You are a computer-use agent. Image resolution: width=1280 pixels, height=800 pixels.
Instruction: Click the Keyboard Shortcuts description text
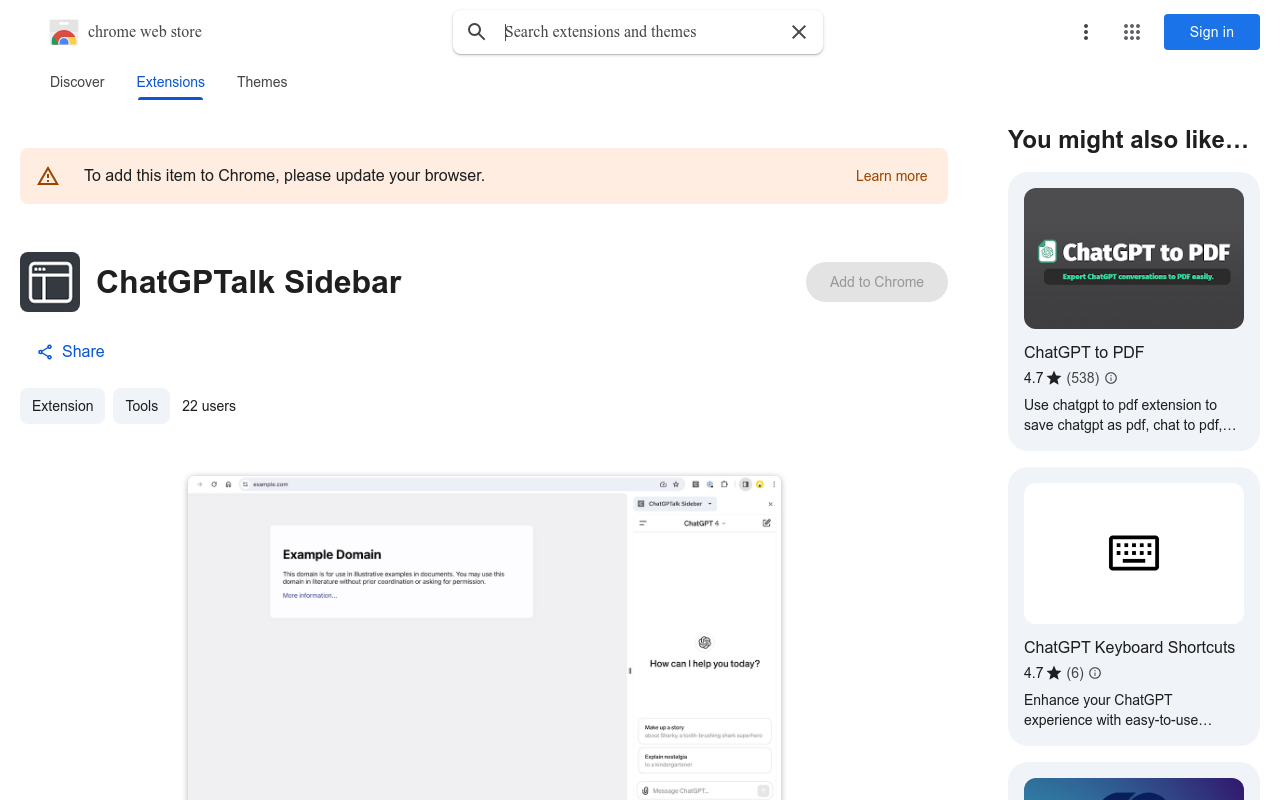[1118, 710]
